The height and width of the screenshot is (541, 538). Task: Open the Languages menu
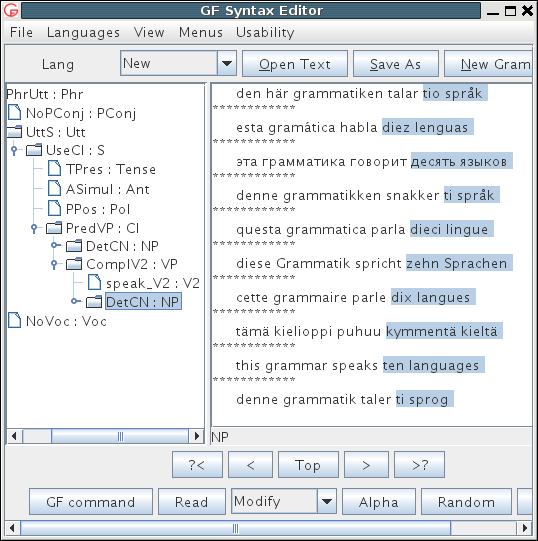coord(83,32)
